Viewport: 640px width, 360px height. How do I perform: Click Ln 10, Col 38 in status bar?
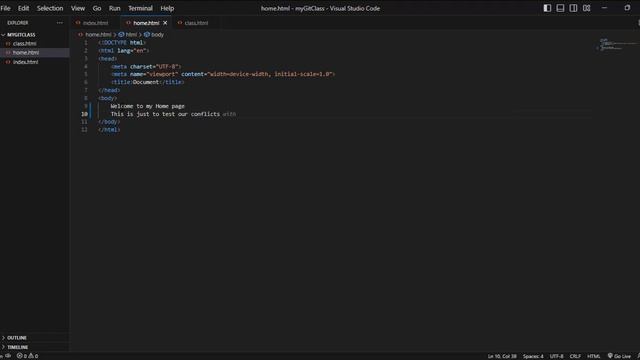(502, 356)
